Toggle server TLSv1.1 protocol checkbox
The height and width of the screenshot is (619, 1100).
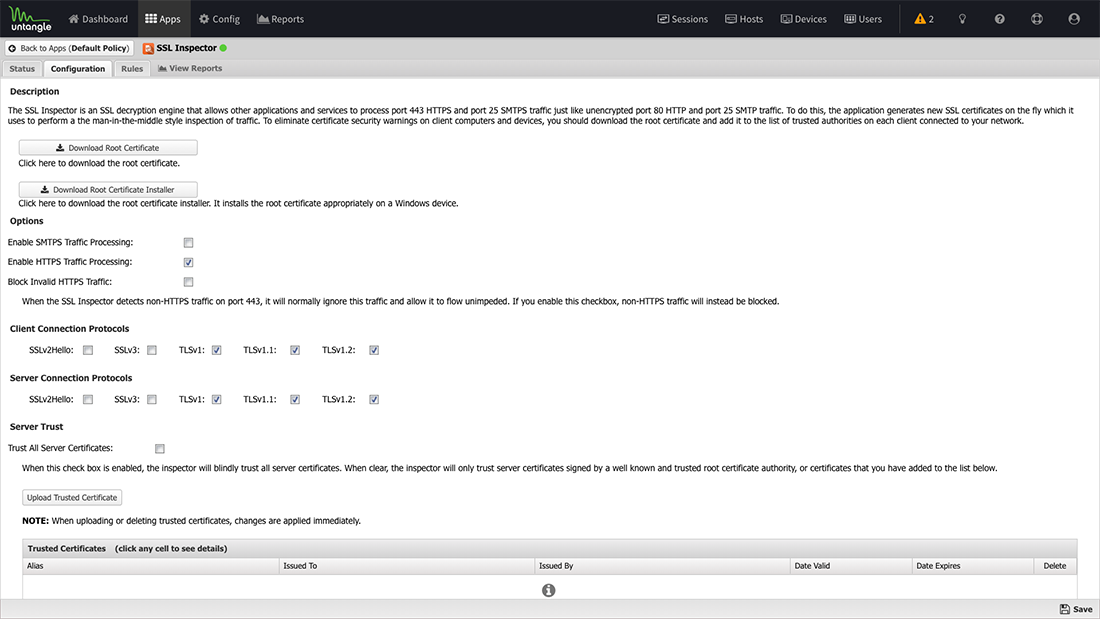[x=295, y=399]
